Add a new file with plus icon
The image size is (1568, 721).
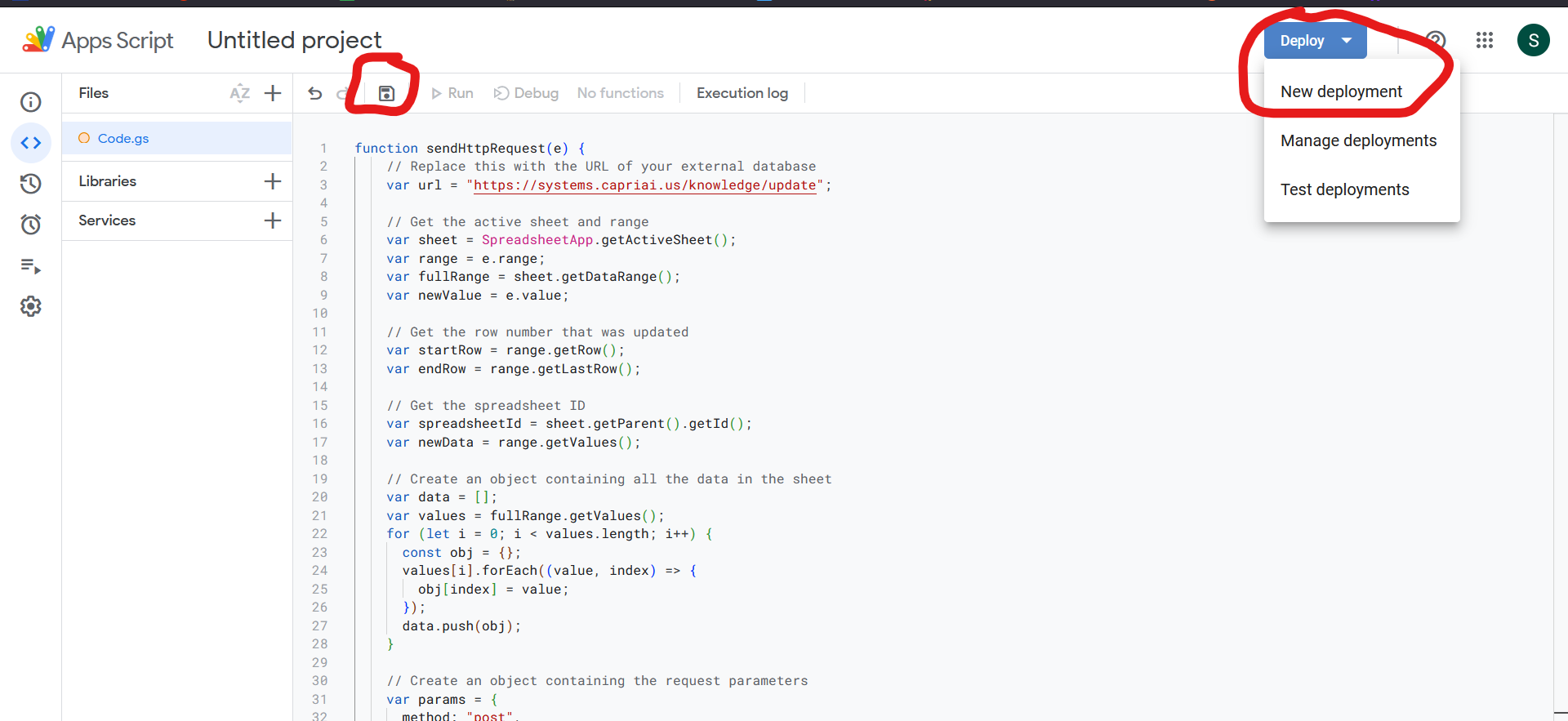pyautogui.click(x=273, y=93)
